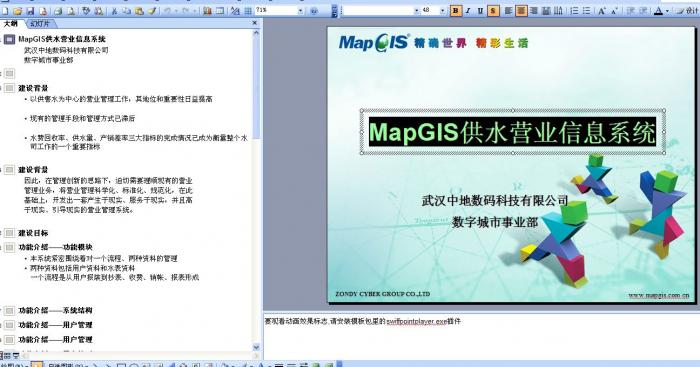The height and width of the screenshot is (367, 700).
Task: Undo the last action
Action: coord(168,11)
